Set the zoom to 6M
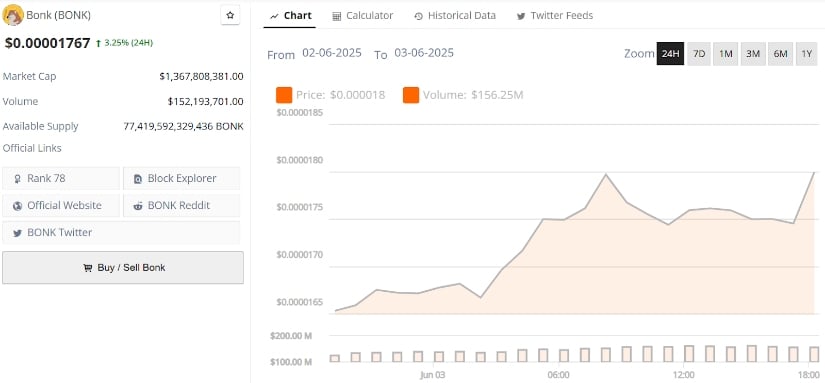This screenshot has height=383, width=825. click(x=780, y=54)
